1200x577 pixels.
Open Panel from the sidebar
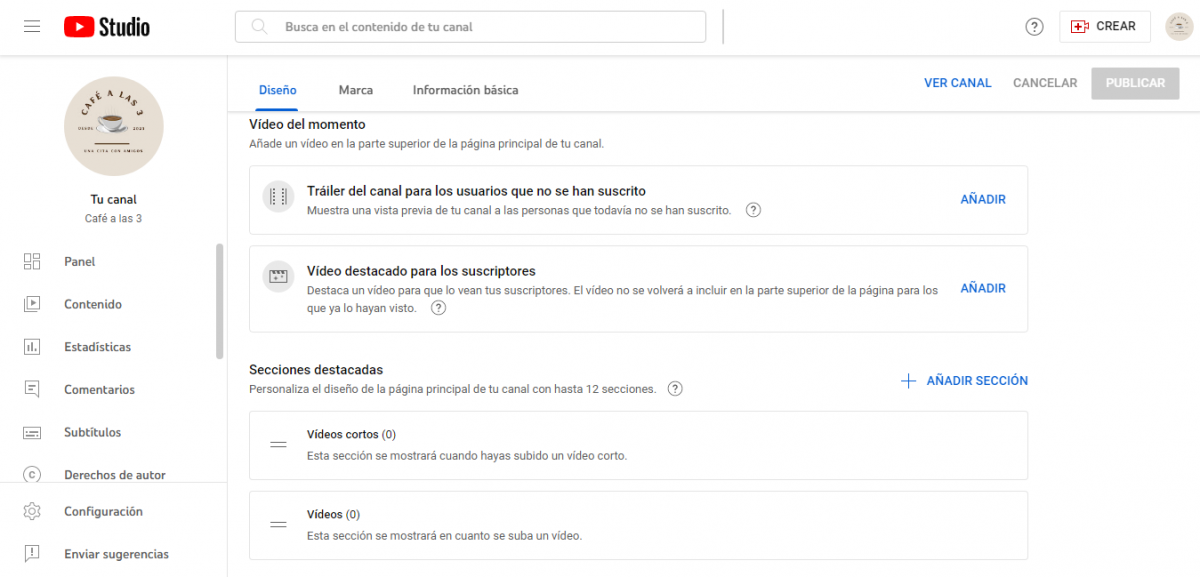pos(80,262)
